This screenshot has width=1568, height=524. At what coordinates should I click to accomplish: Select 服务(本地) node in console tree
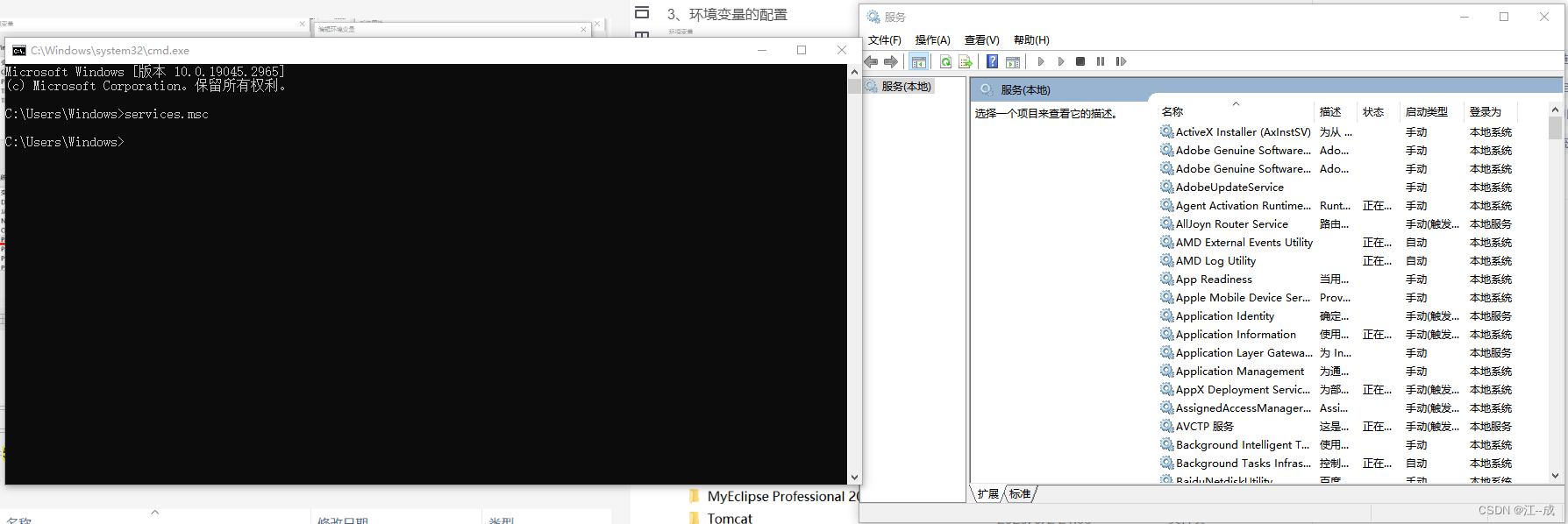point(906,87)
